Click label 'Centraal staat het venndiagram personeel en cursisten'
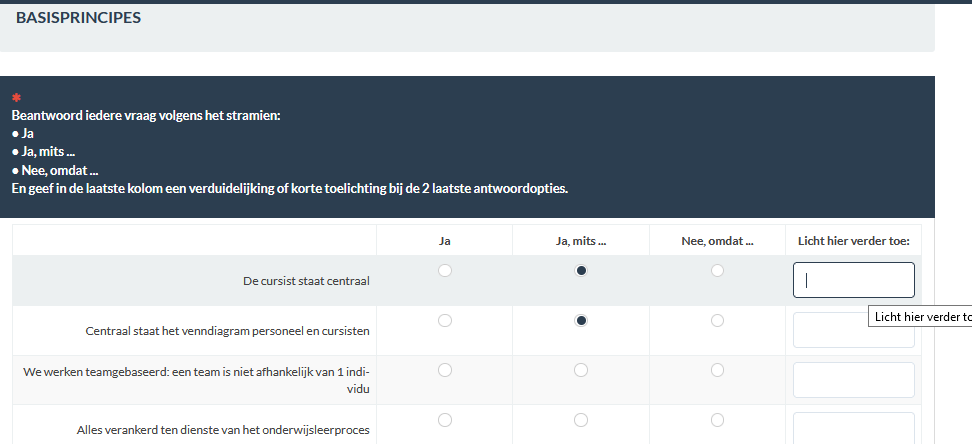The width and height of the screenshot is (972, 444). tap(228, 331)
